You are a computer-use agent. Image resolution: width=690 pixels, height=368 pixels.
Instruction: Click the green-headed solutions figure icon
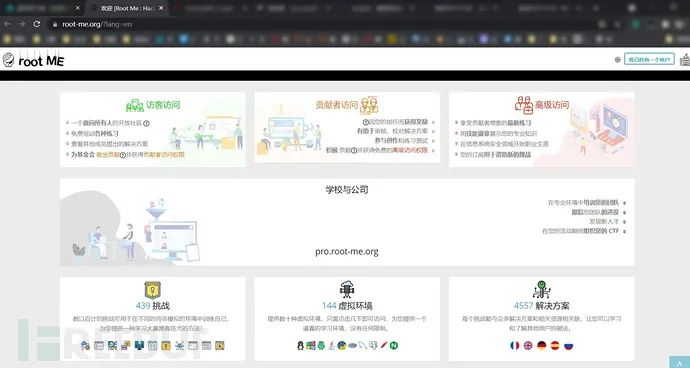point(541,290)
